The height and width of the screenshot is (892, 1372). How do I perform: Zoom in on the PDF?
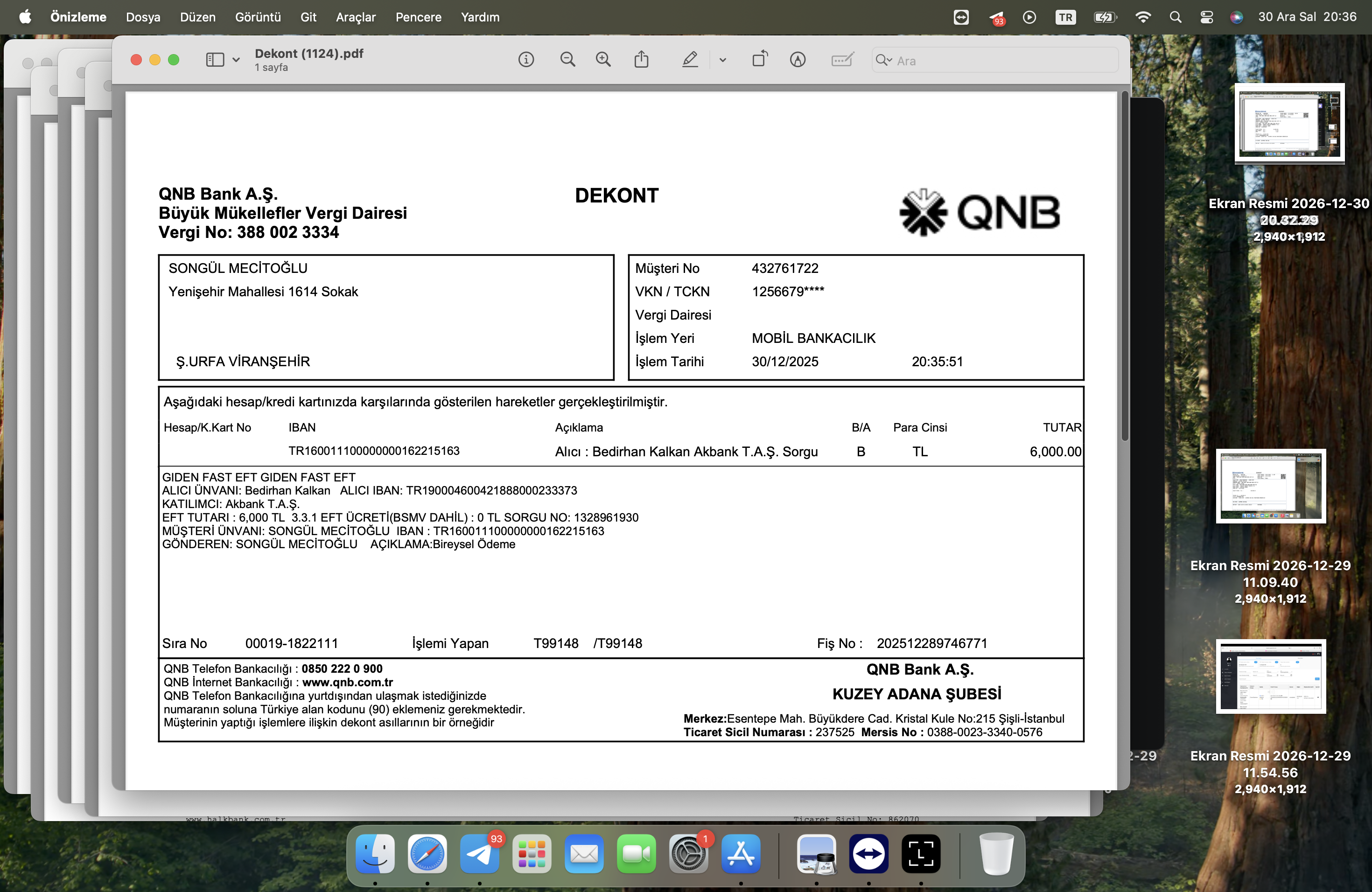click(x=603, y=59)
